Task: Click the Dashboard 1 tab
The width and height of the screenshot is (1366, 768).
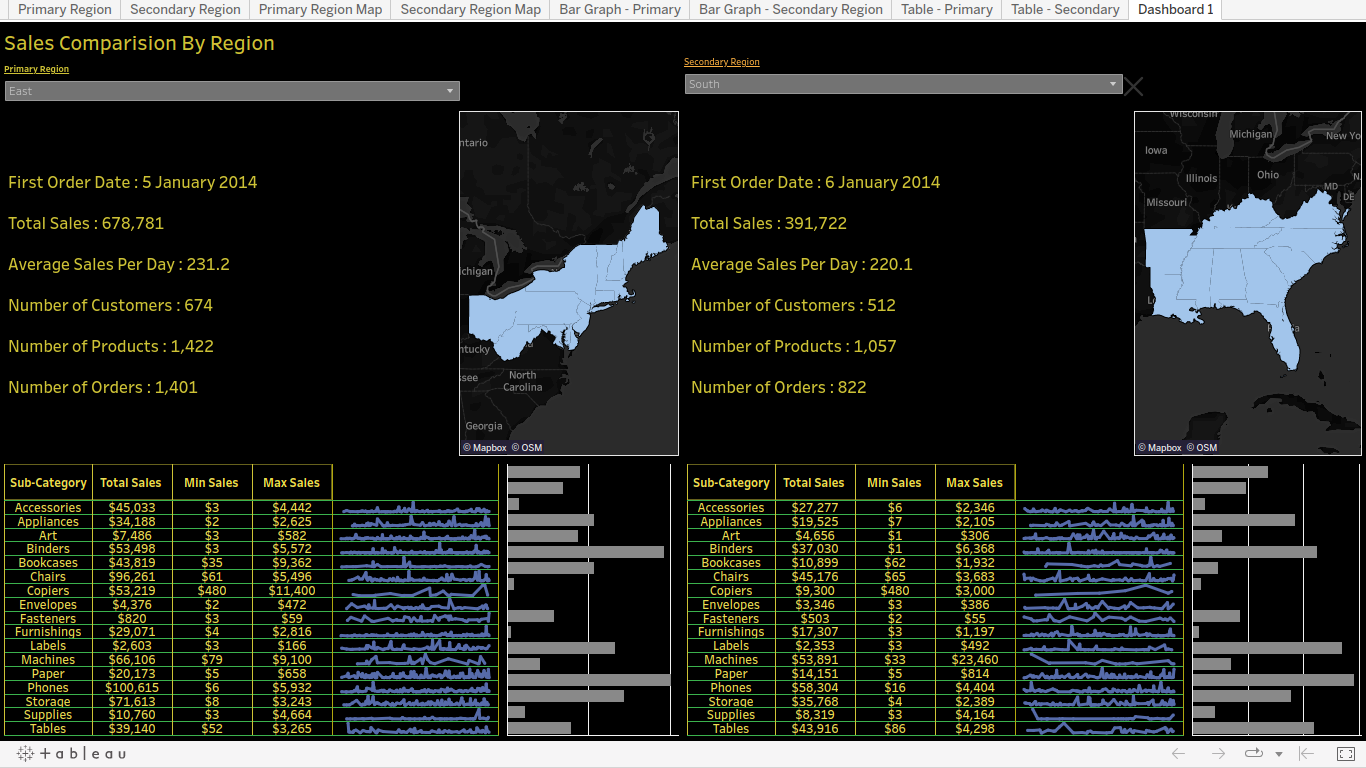Action: (x=1175, y=9)
